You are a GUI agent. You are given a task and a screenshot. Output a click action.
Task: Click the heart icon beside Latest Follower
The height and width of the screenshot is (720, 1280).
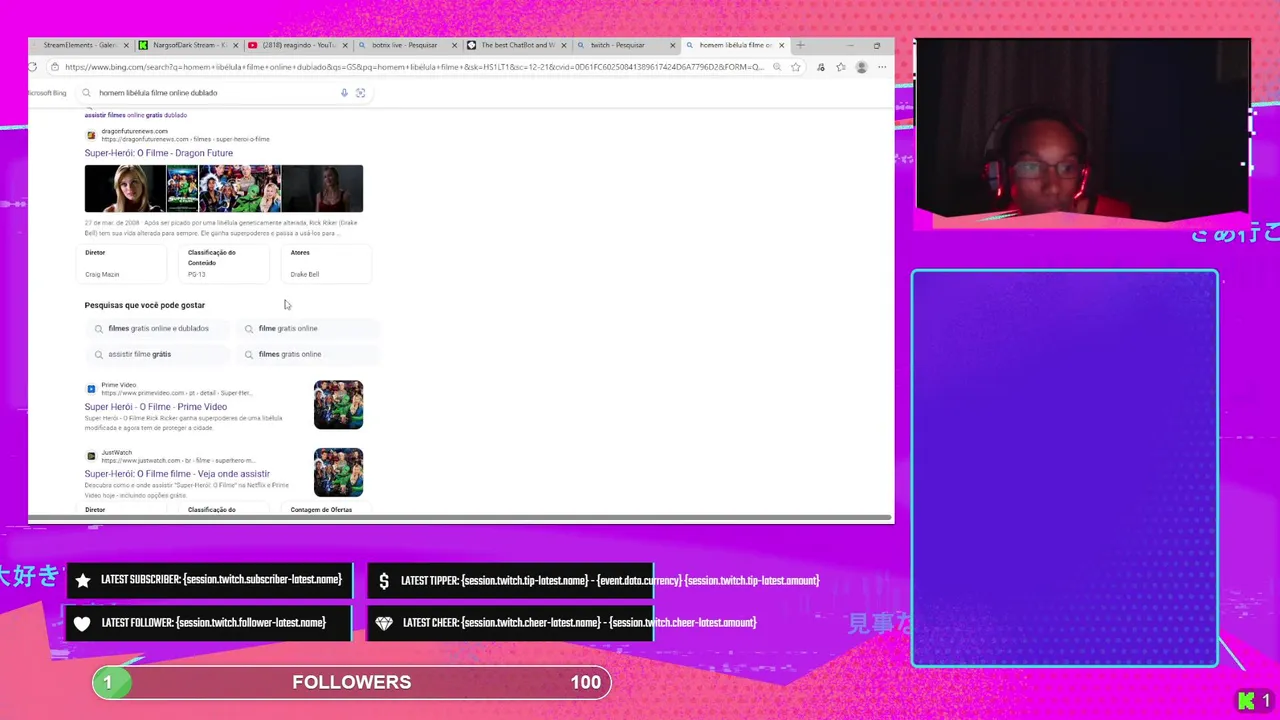(82, 623)
